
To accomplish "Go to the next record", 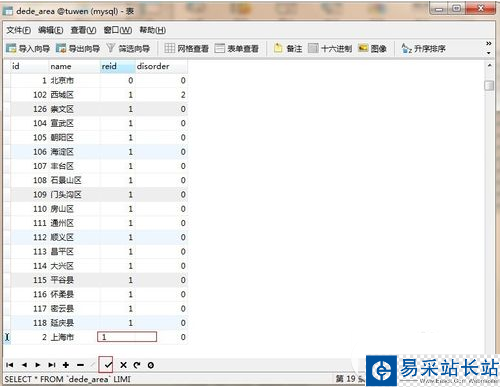I will (x=38, y=365).
